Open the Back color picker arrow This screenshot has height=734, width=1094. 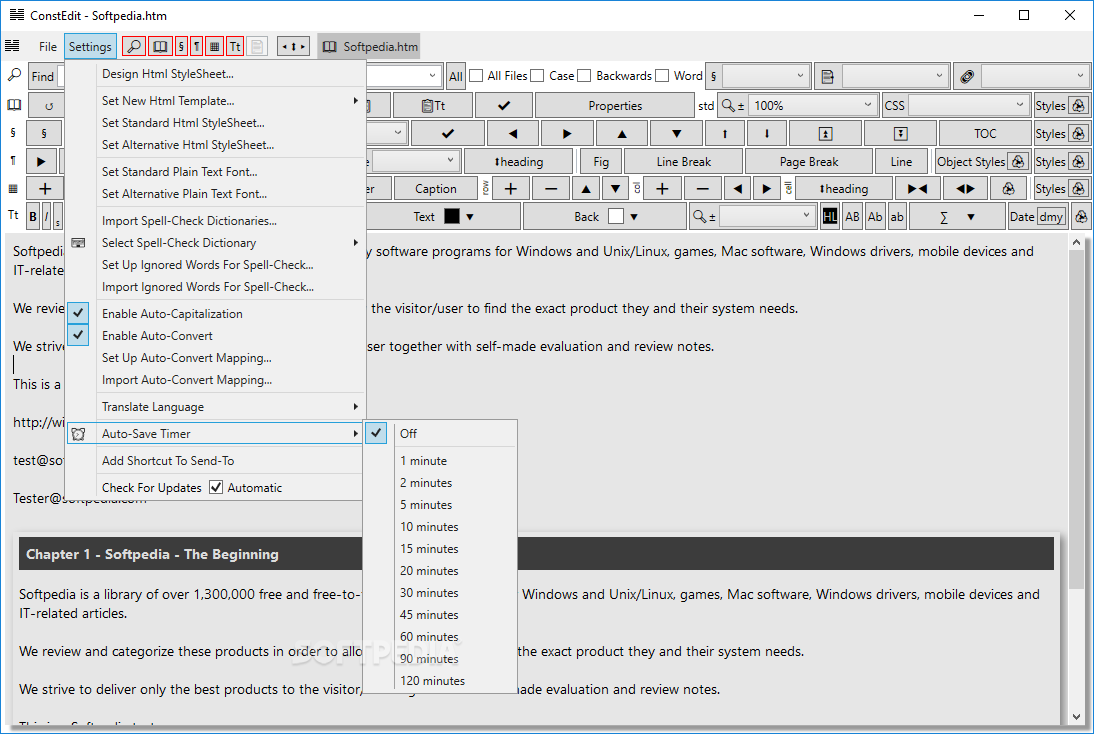click(634, 217)
